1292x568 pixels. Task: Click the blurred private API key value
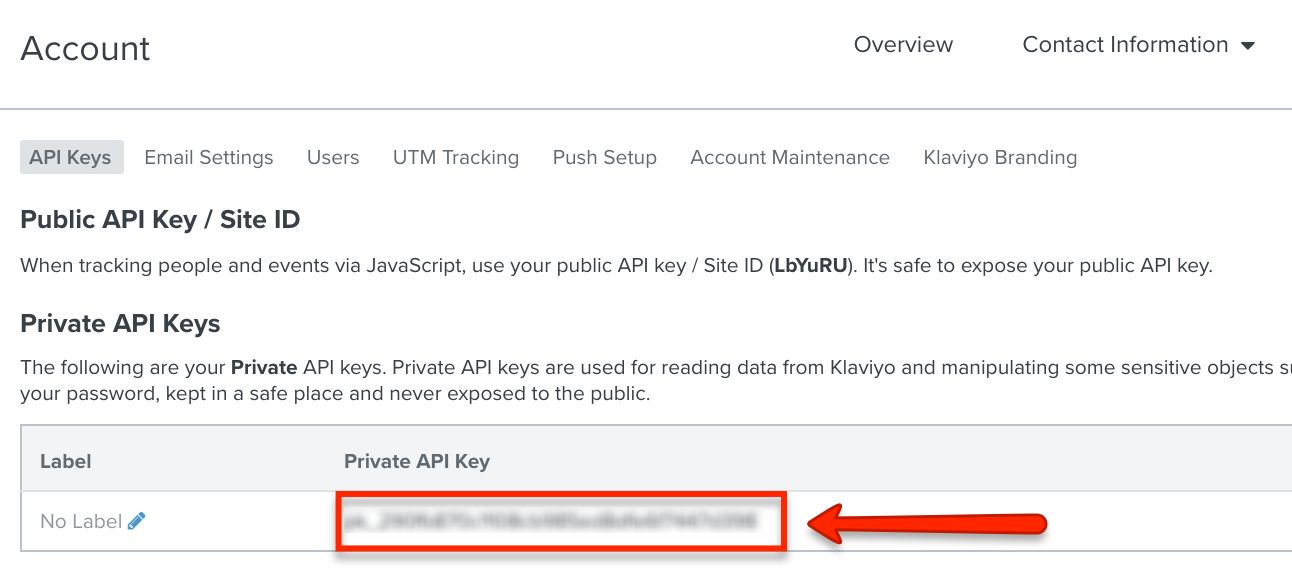551,521
